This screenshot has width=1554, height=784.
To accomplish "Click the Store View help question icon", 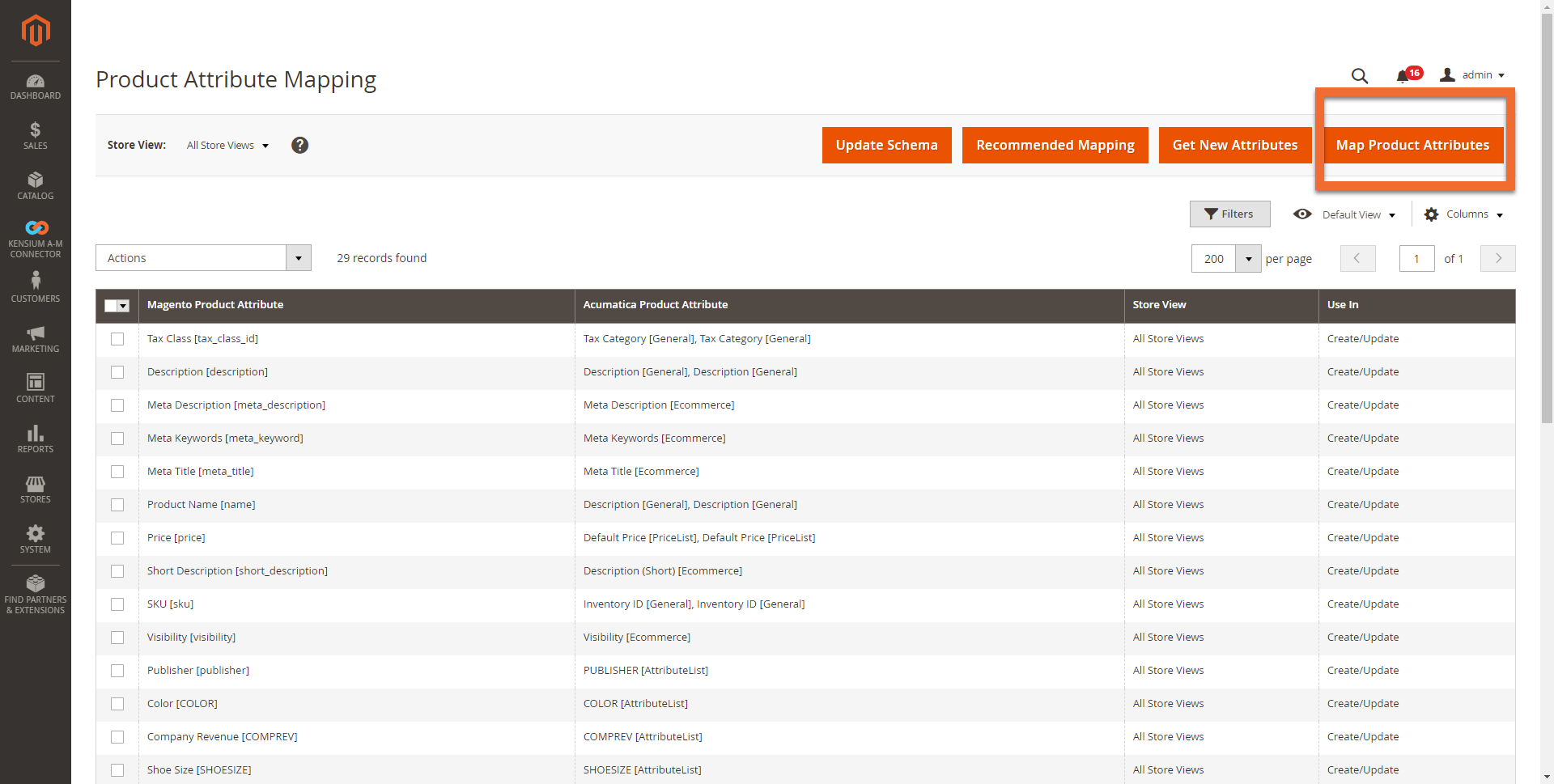I will (x=299, y=145).
